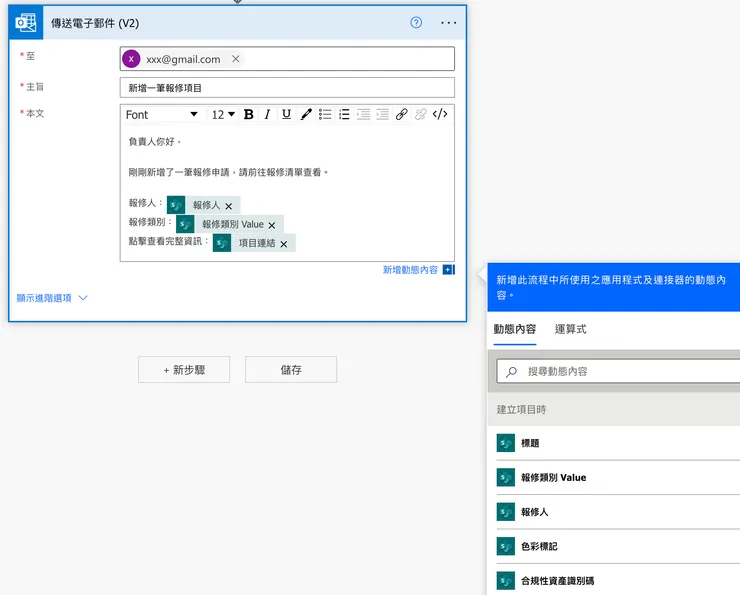Switch to the 運算式 tab
The image size is (740, 595).
tap(570, 329)
